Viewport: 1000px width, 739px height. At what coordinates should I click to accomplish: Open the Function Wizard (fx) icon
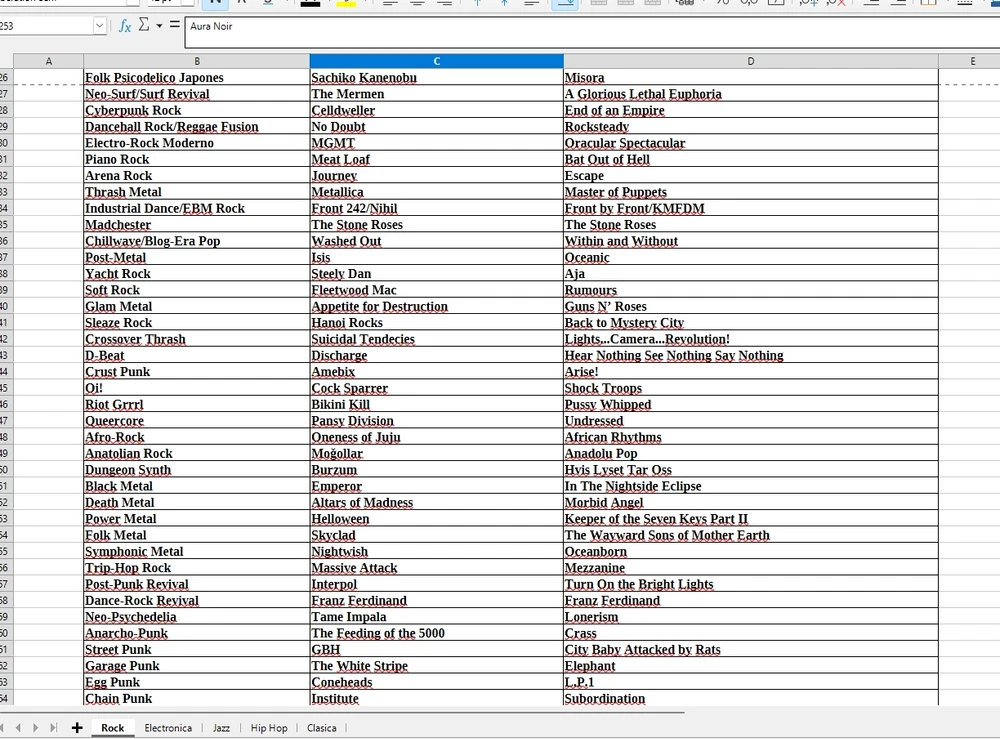point(125,26)
